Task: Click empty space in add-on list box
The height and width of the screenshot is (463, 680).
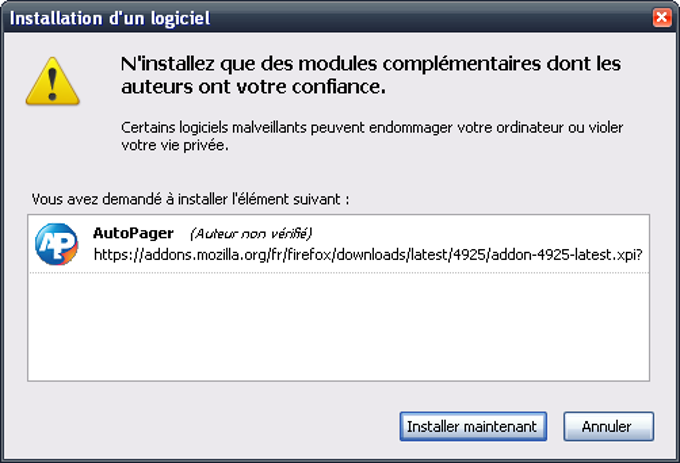Action: click(338, 327)
